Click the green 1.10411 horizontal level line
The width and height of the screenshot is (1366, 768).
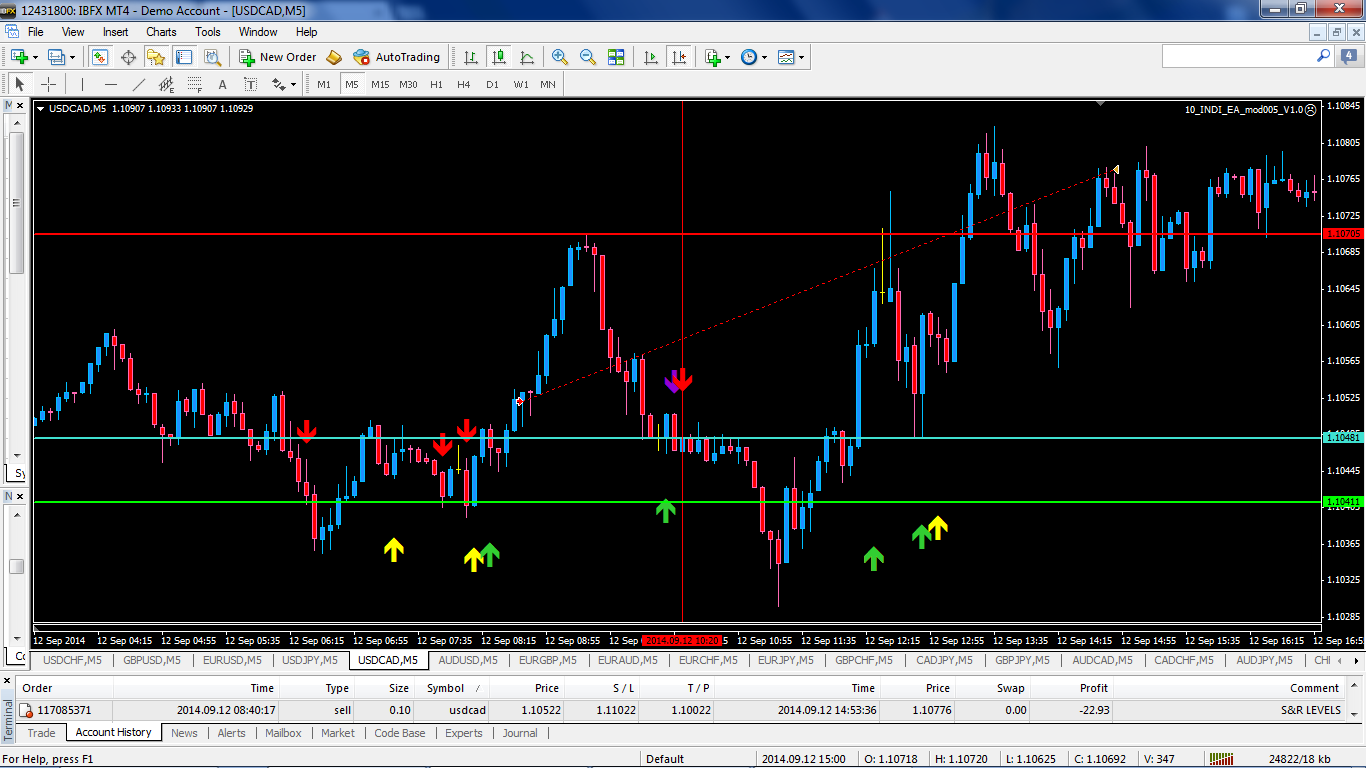click(x=600, y=502)
